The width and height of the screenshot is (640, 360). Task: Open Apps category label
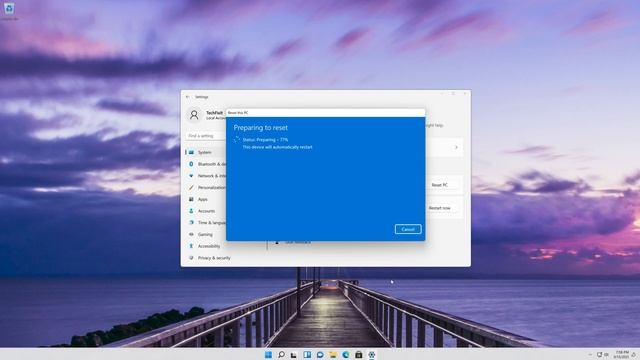point(203,199)
